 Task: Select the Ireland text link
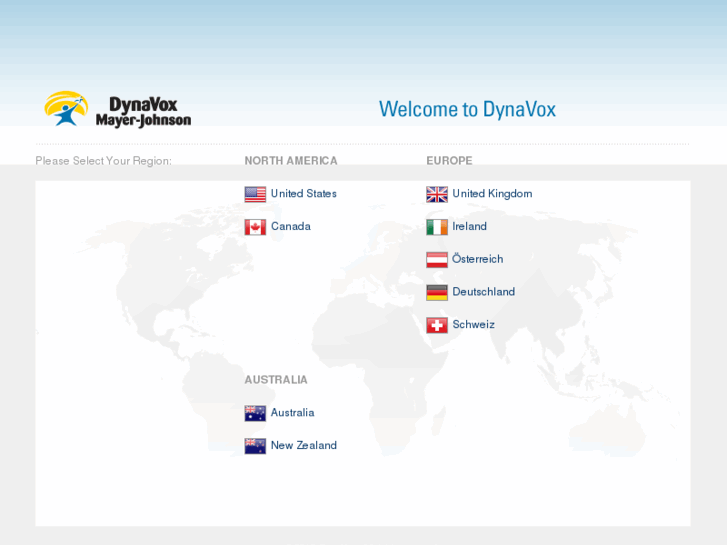(x=469, y=226)
